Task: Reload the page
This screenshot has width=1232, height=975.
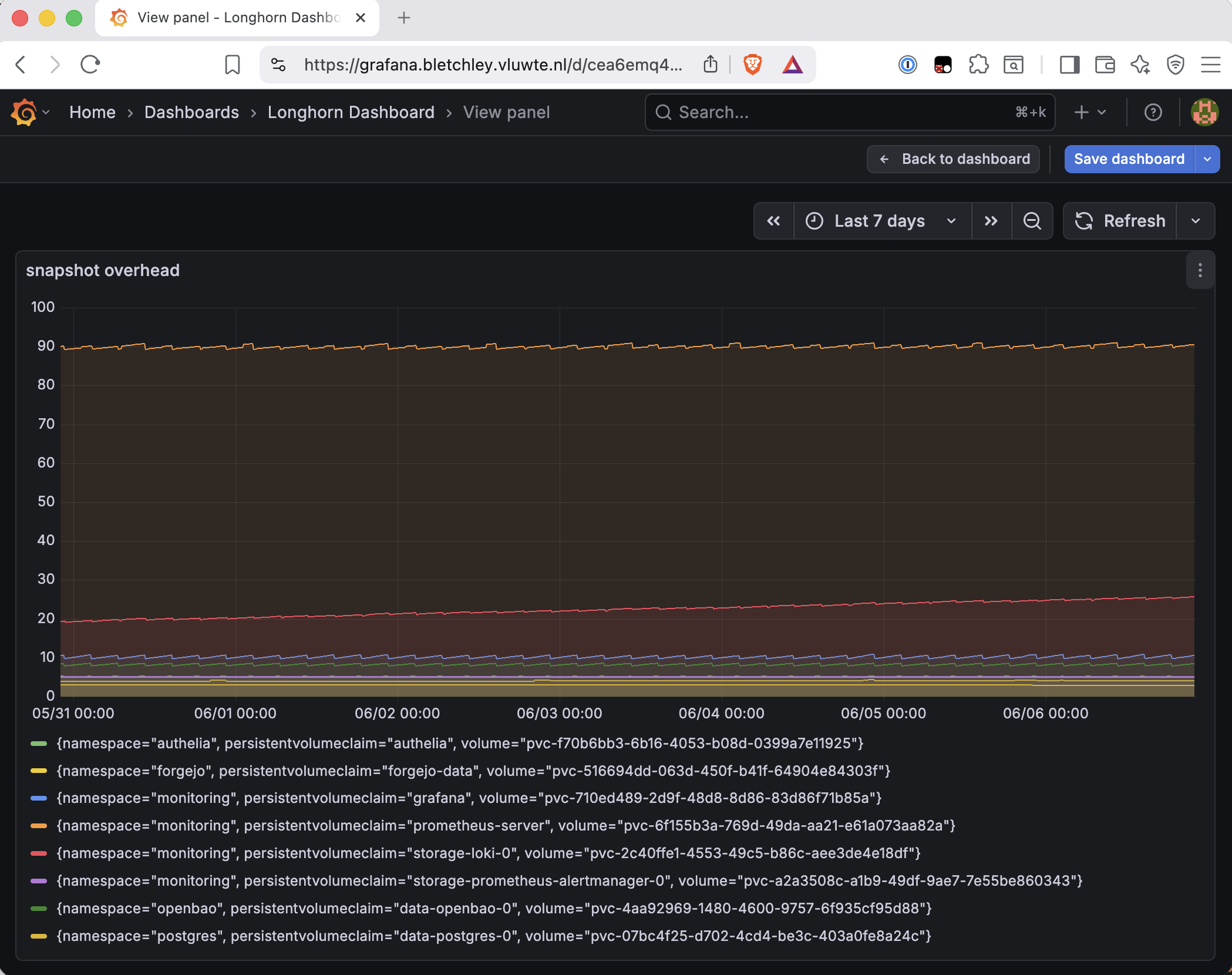Action: (90, 65)
